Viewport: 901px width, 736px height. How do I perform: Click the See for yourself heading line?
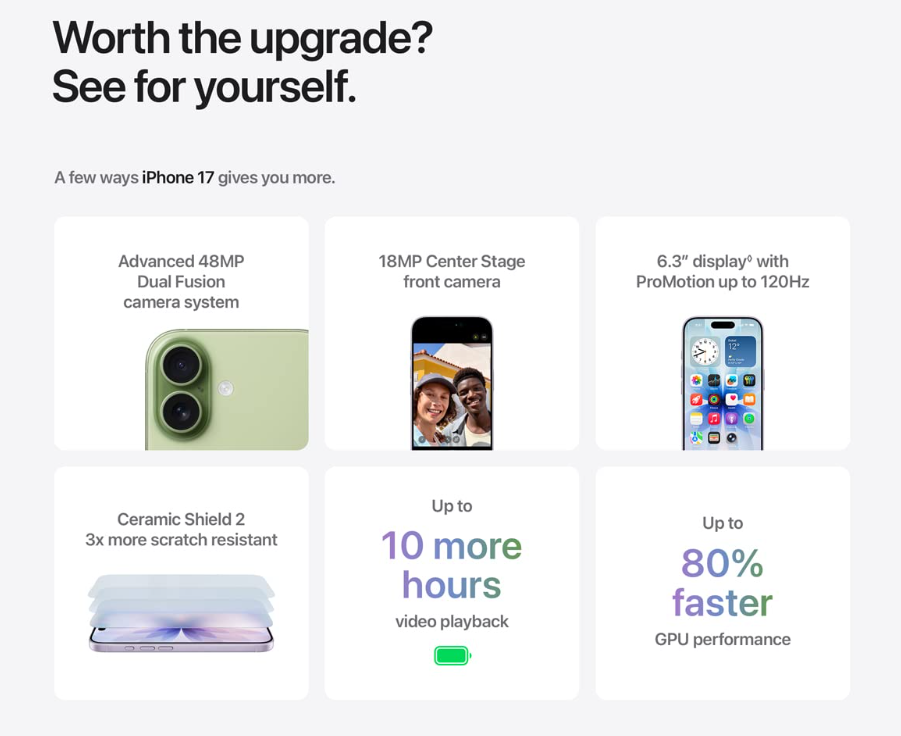coord(204,86)
